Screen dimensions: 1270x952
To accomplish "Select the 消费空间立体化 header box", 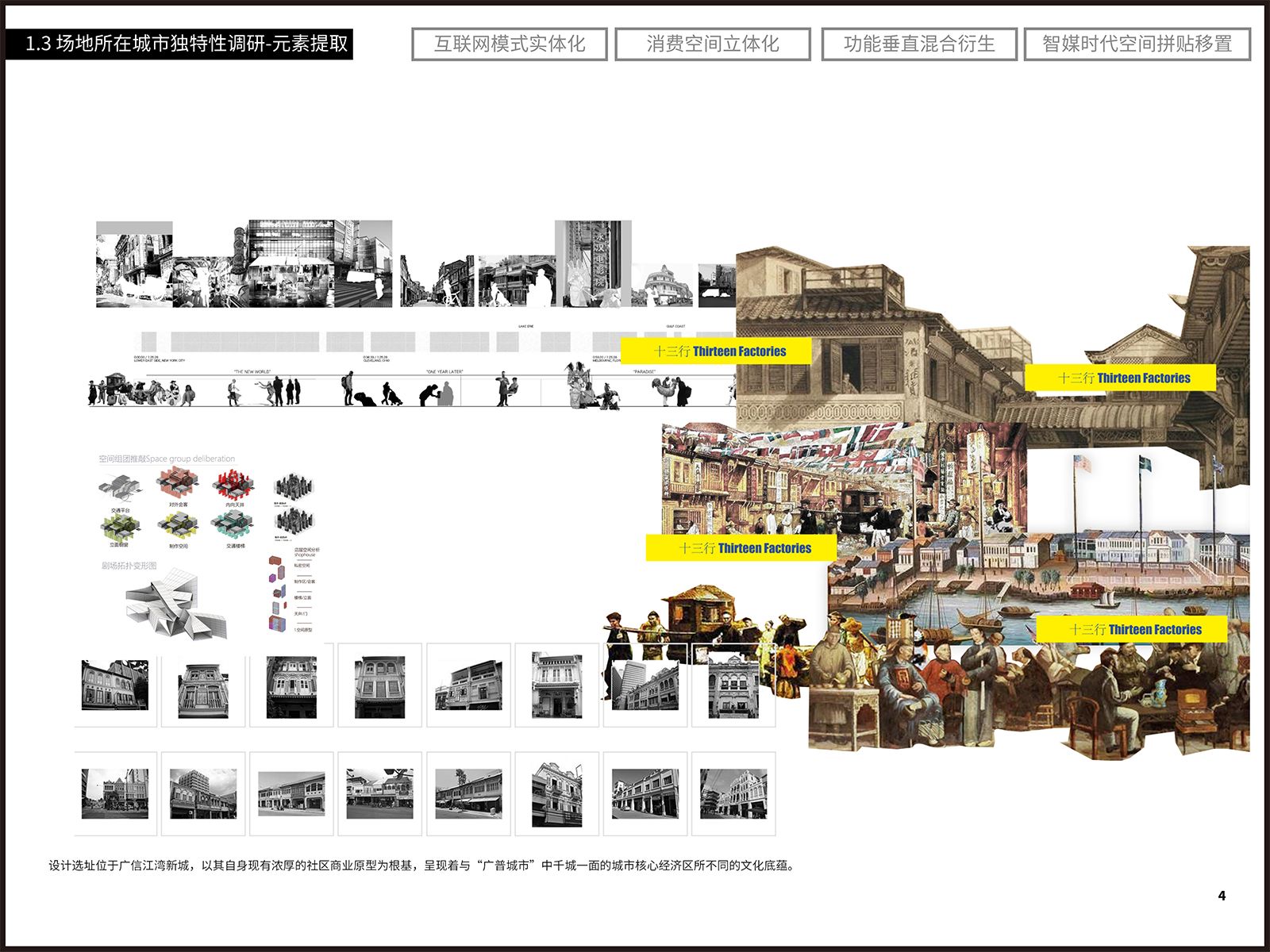I will 713,44.
